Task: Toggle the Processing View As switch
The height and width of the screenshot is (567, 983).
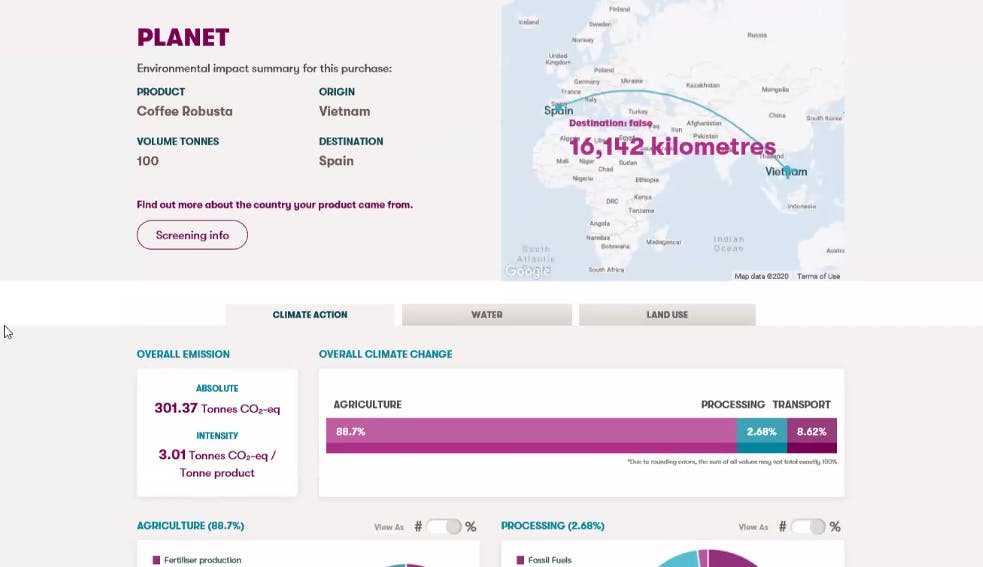Action: [x=808, y=527]
